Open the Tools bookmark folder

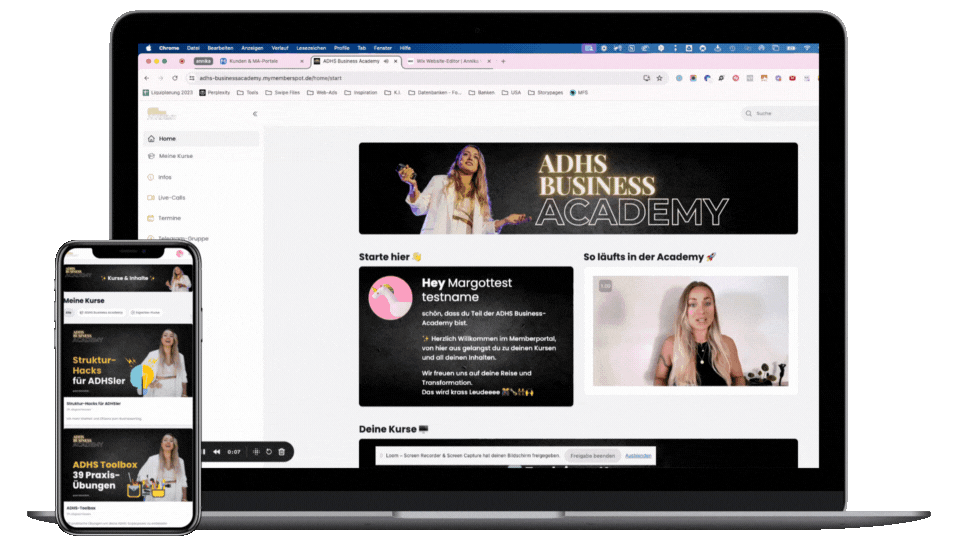click(248, 93)
